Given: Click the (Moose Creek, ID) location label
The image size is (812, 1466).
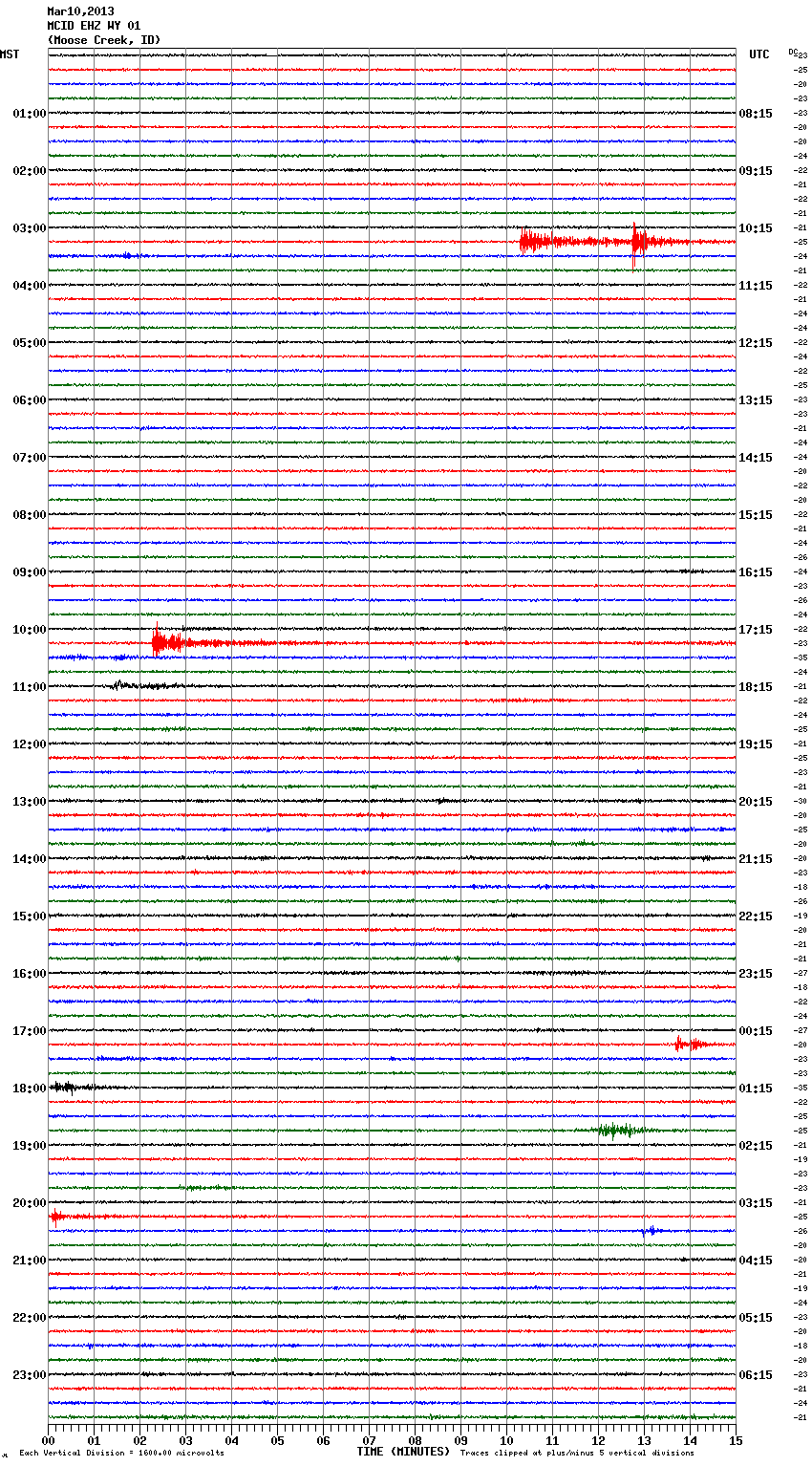Looking at the screenshot, I should pyautogui.click(x=104, y=40).
